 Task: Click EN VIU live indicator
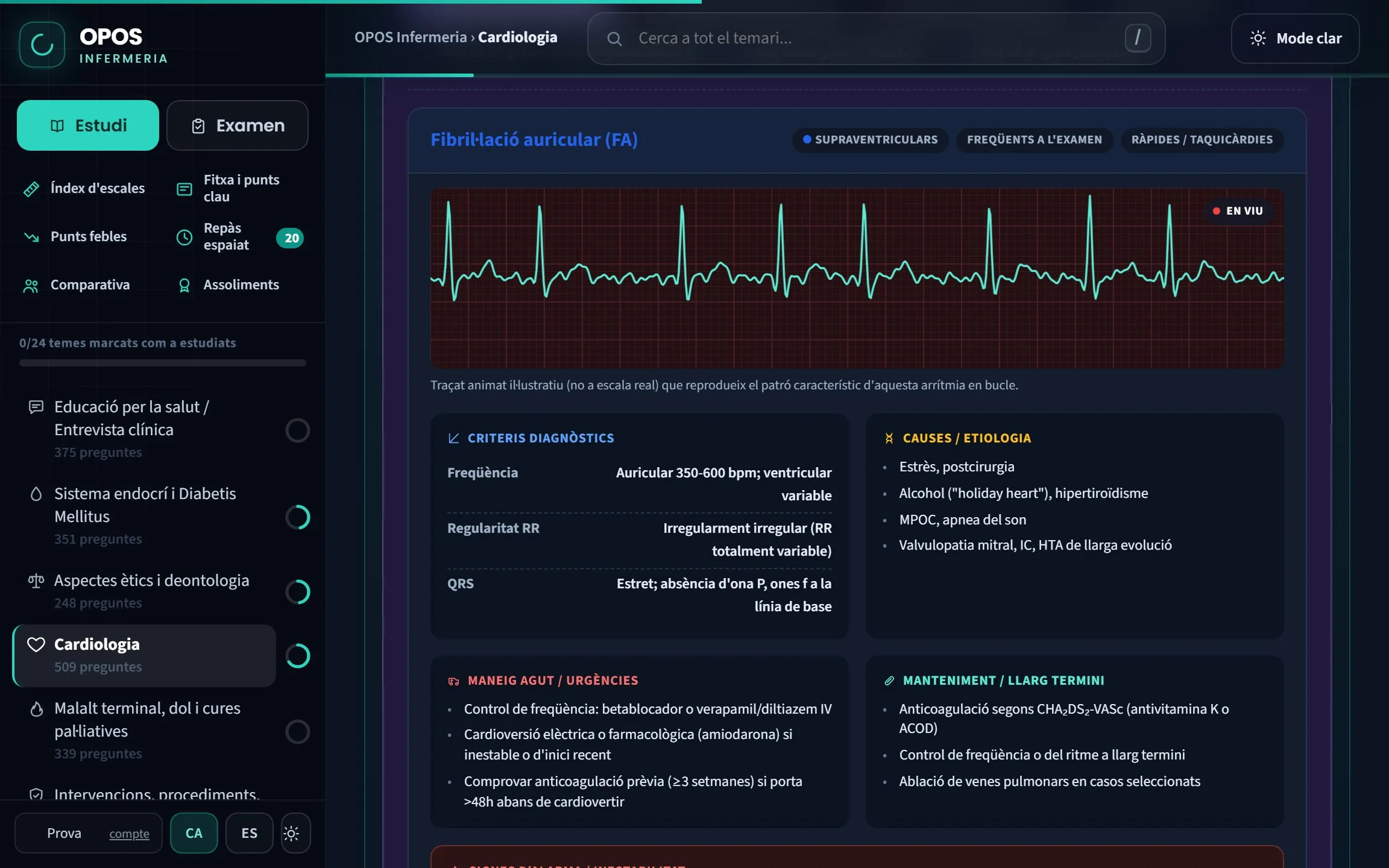[1238, 211]
